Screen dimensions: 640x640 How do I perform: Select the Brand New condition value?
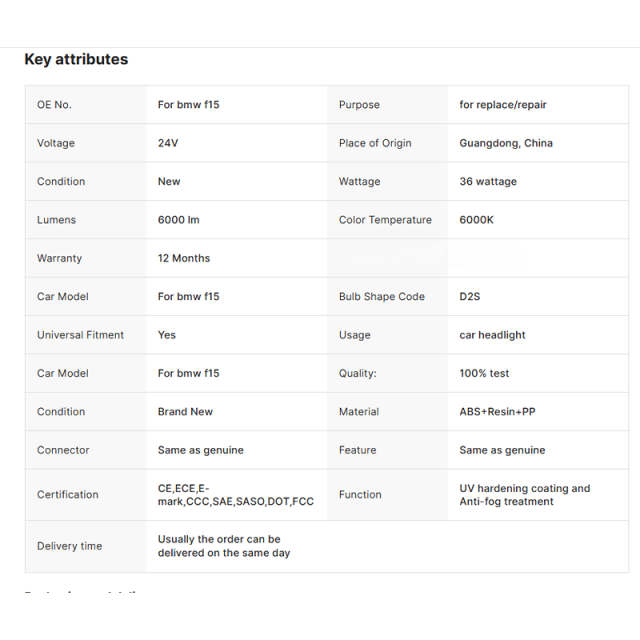coord(185,412)
